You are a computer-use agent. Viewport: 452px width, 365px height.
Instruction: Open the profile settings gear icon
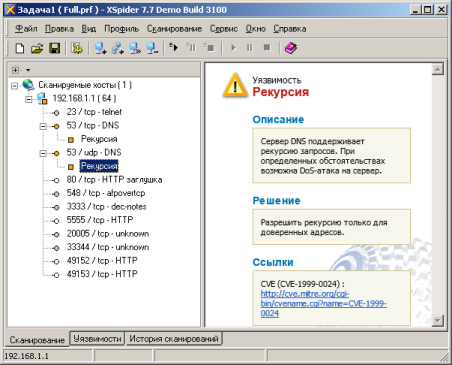click(x=77, y=48)
